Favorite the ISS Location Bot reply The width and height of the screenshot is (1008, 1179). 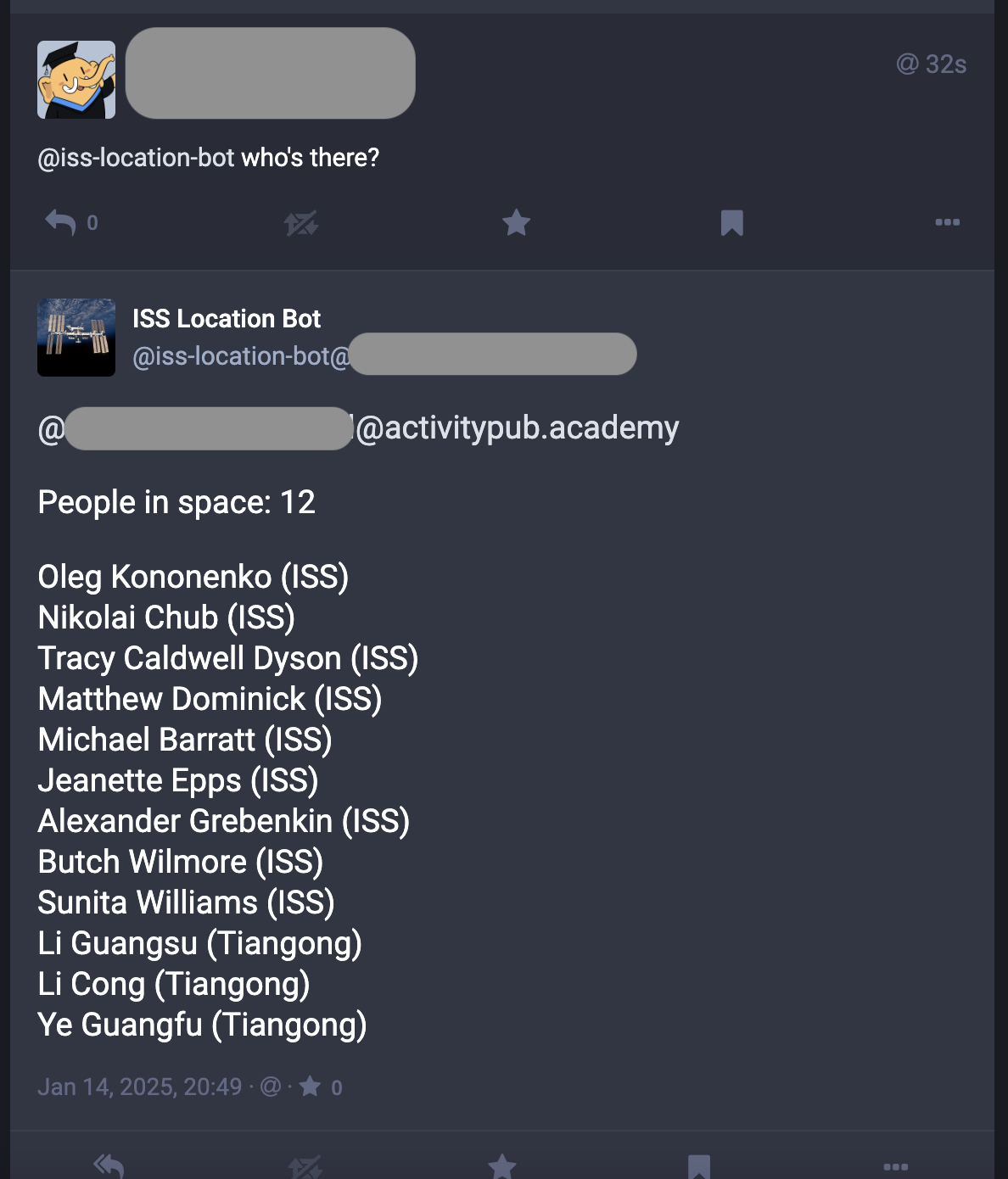coord(502,1167)
